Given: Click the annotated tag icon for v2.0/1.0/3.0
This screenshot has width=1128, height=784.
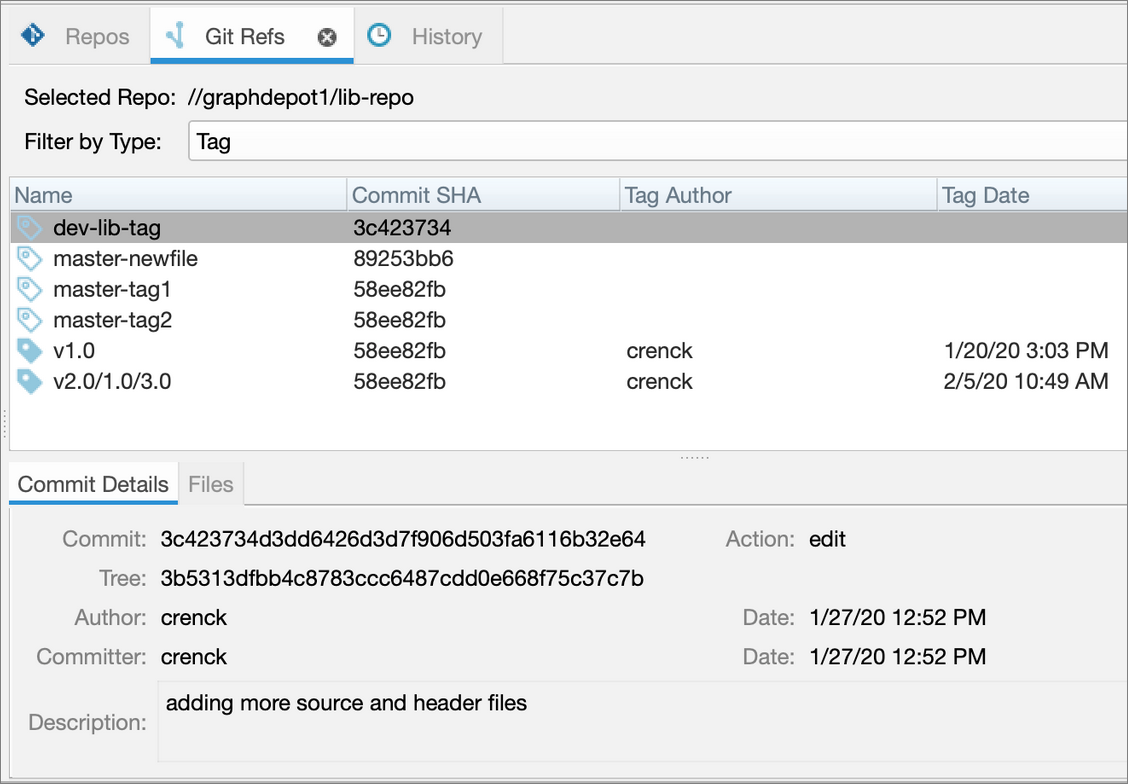Looking at the screenshot, I should (30, 381).
